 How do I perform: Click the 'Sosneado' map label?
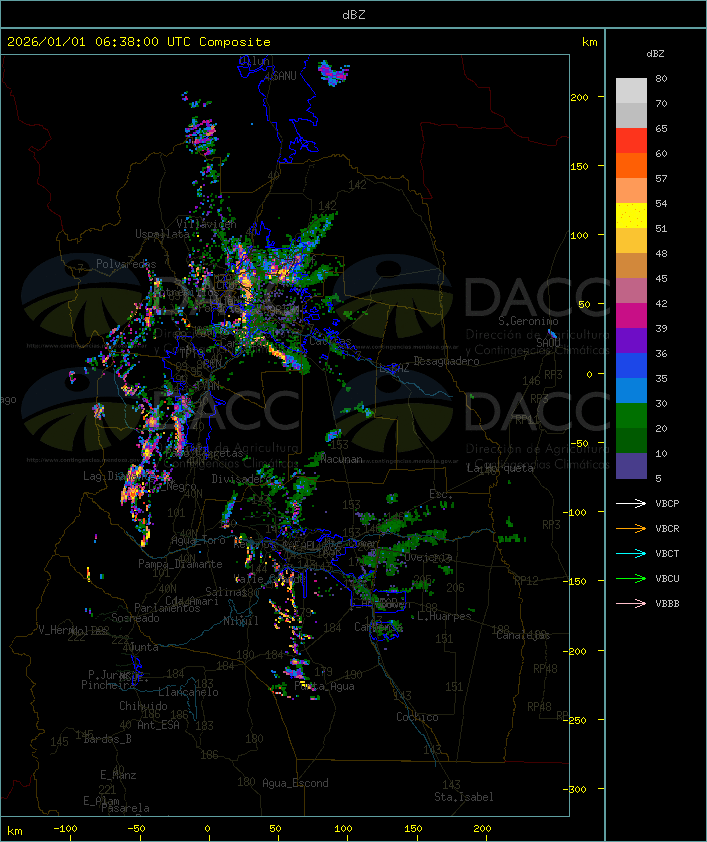point(135,618)
